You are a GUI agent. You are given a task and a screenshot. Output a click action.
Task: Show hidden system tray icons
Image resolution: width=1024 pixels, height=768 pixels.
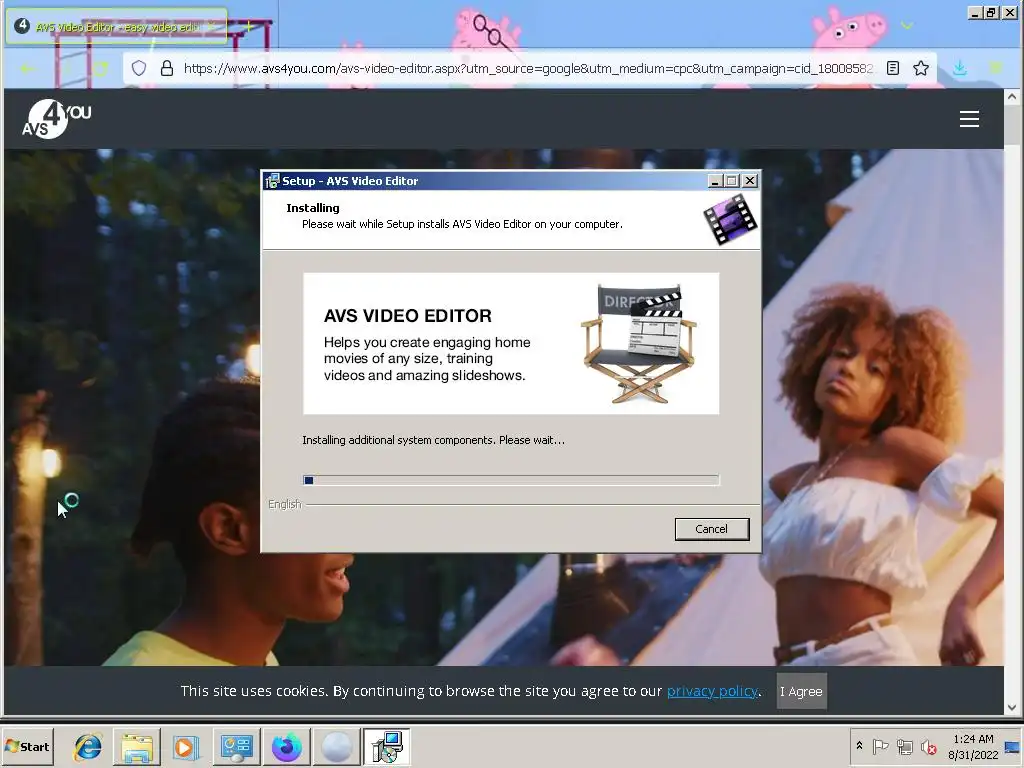(859, 746)
